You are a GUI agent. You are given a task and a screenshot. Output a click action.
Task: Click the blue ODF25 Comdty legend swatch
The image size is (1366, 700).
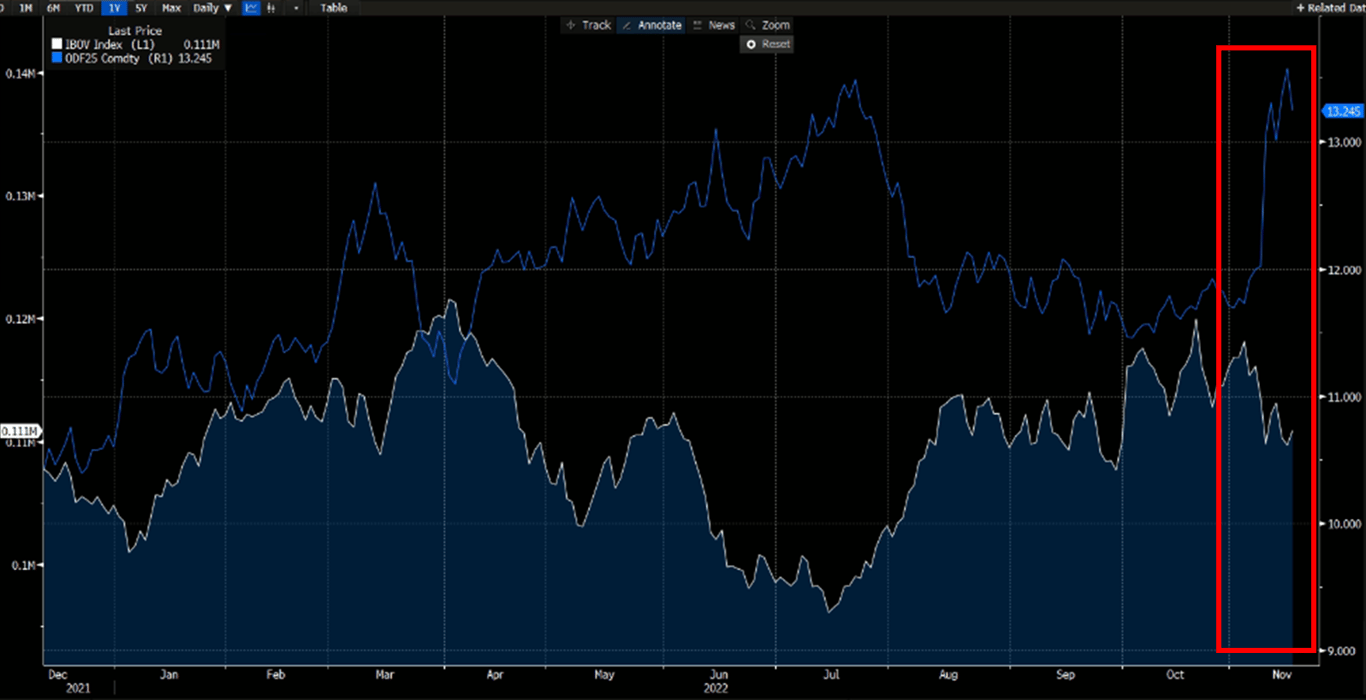(x=56, y=58)
